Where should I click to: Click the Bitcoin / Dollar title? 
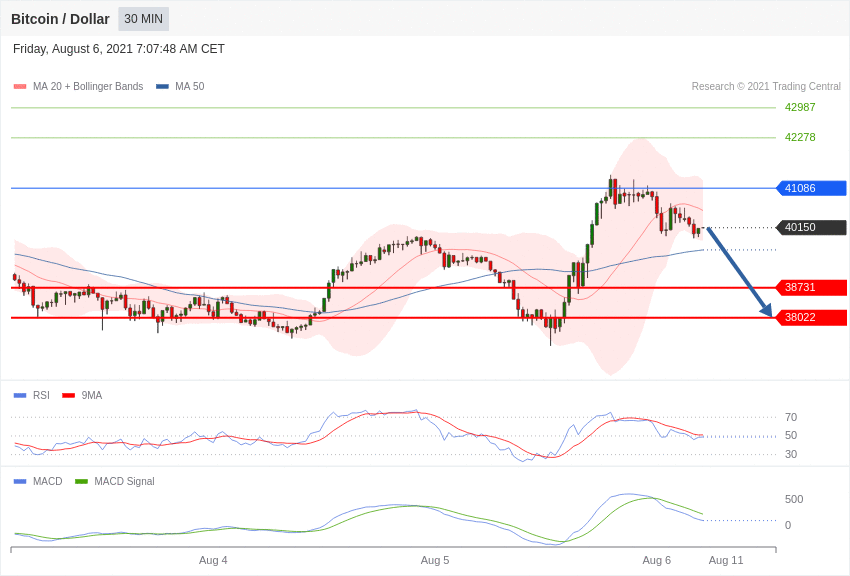pos(60,19)
